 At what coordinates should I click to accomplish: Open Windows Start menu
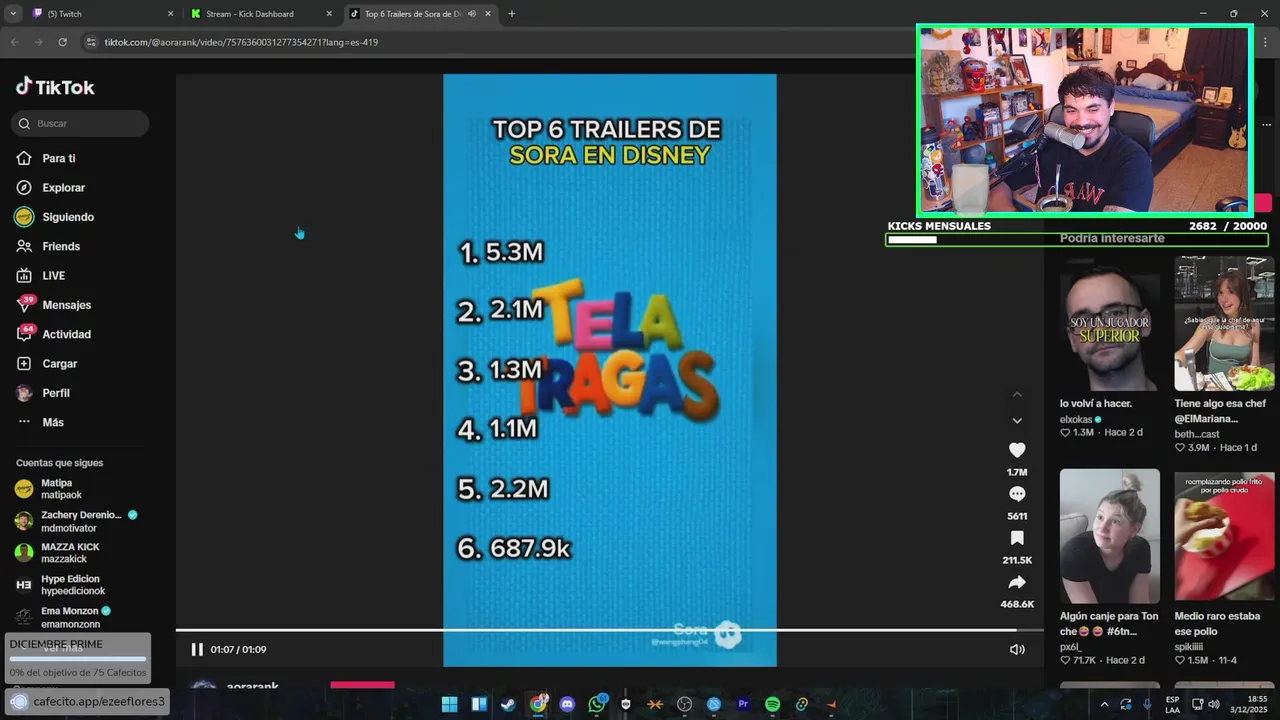(449, 704)
